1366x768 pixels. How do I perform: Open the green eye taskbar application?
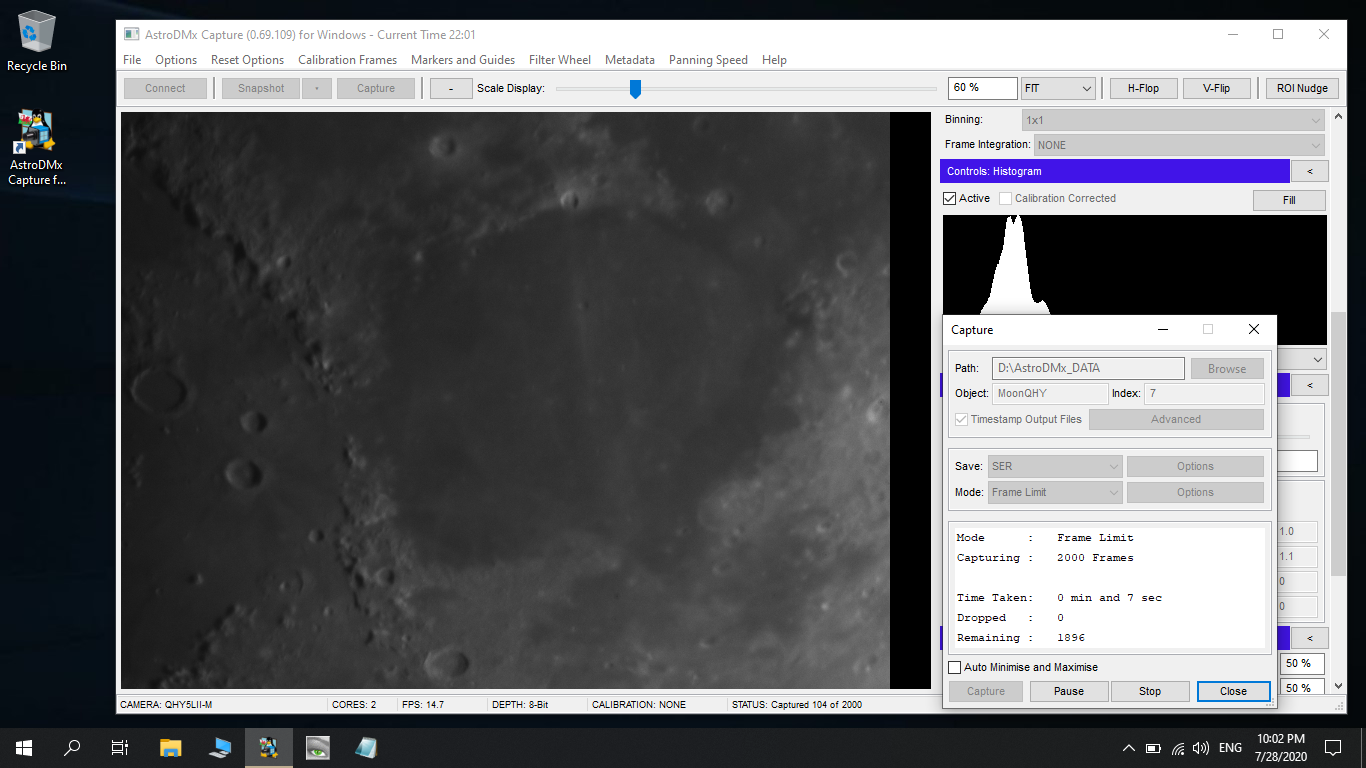pyautogui.click(x=317, y=747)
